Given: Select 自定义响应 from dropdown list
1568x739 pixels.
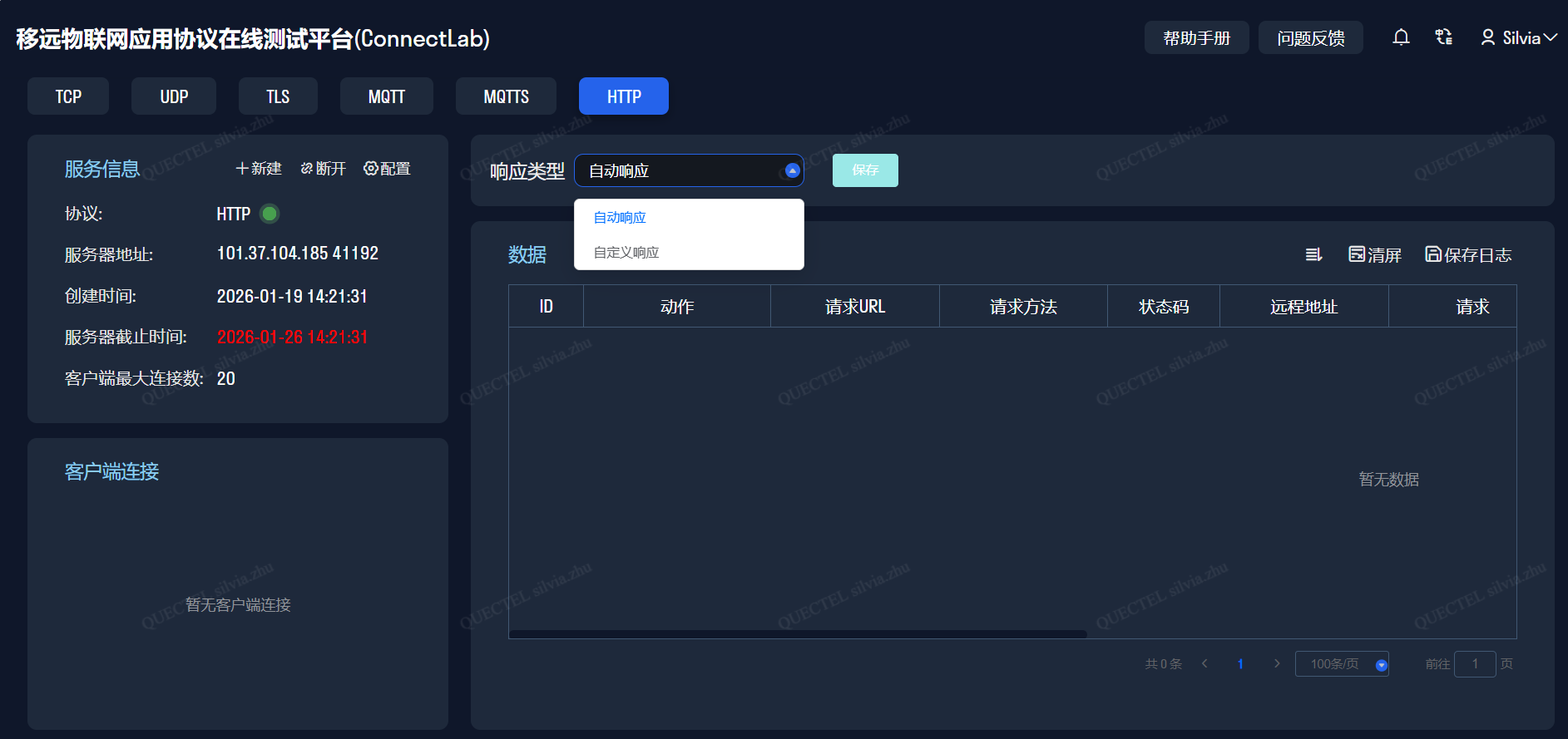Looking at the screenshot, I should tap(626, 253).
